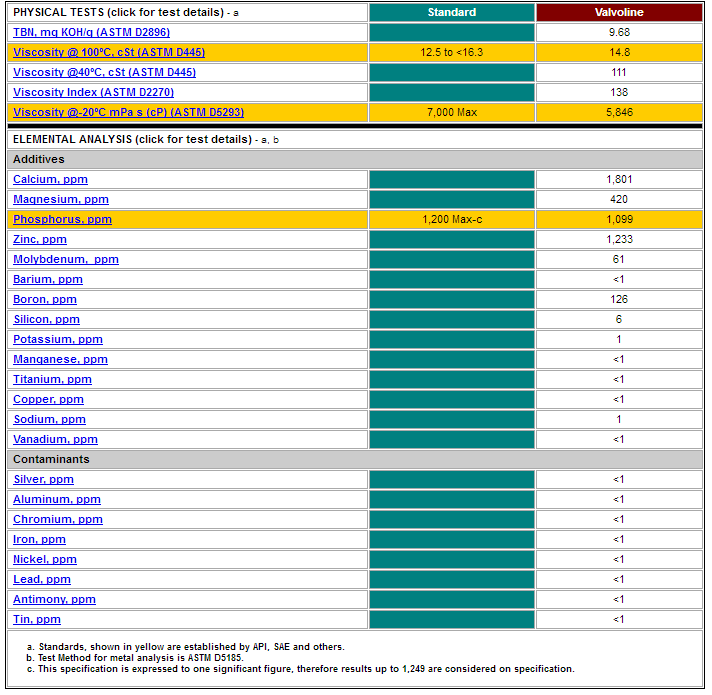Image resolution: width=712 pixels, height=695 pixels.
Task: Open the Molybdenum, ppm link
Action: 66,259
